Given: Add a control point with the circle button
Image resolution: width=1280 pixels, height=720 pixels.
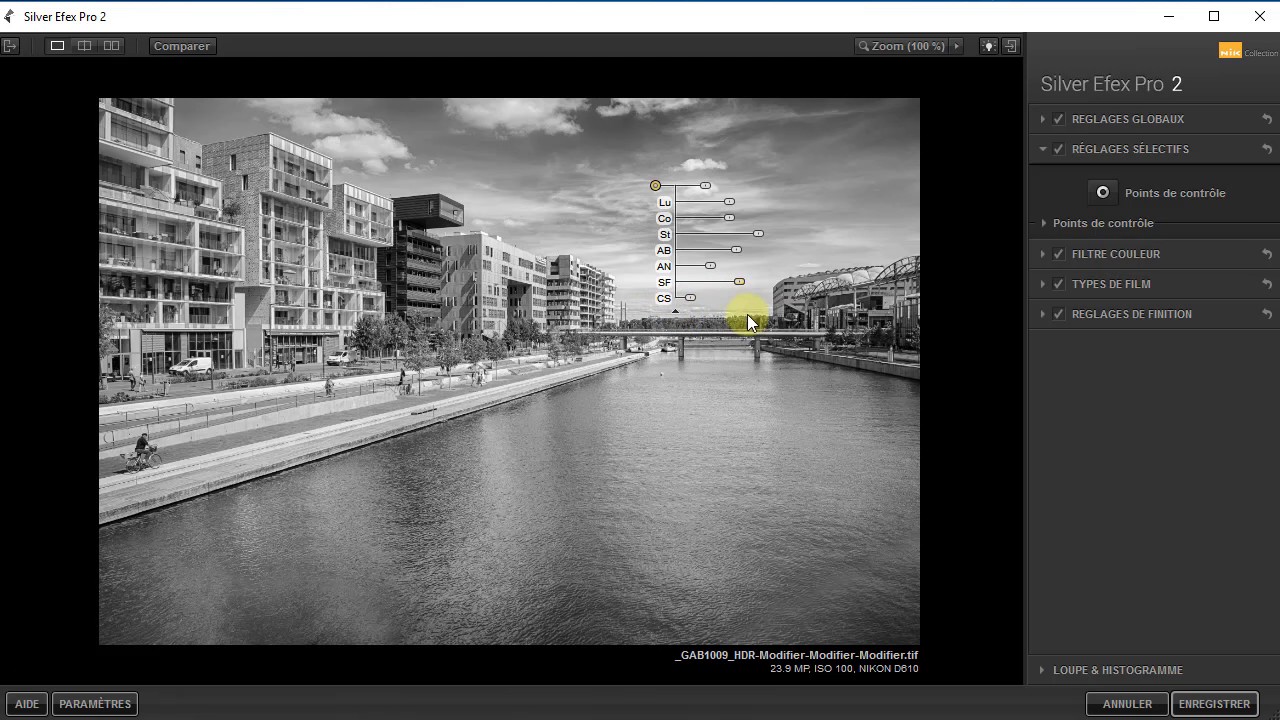Looking at the screenshot, I should (1102, 193).
